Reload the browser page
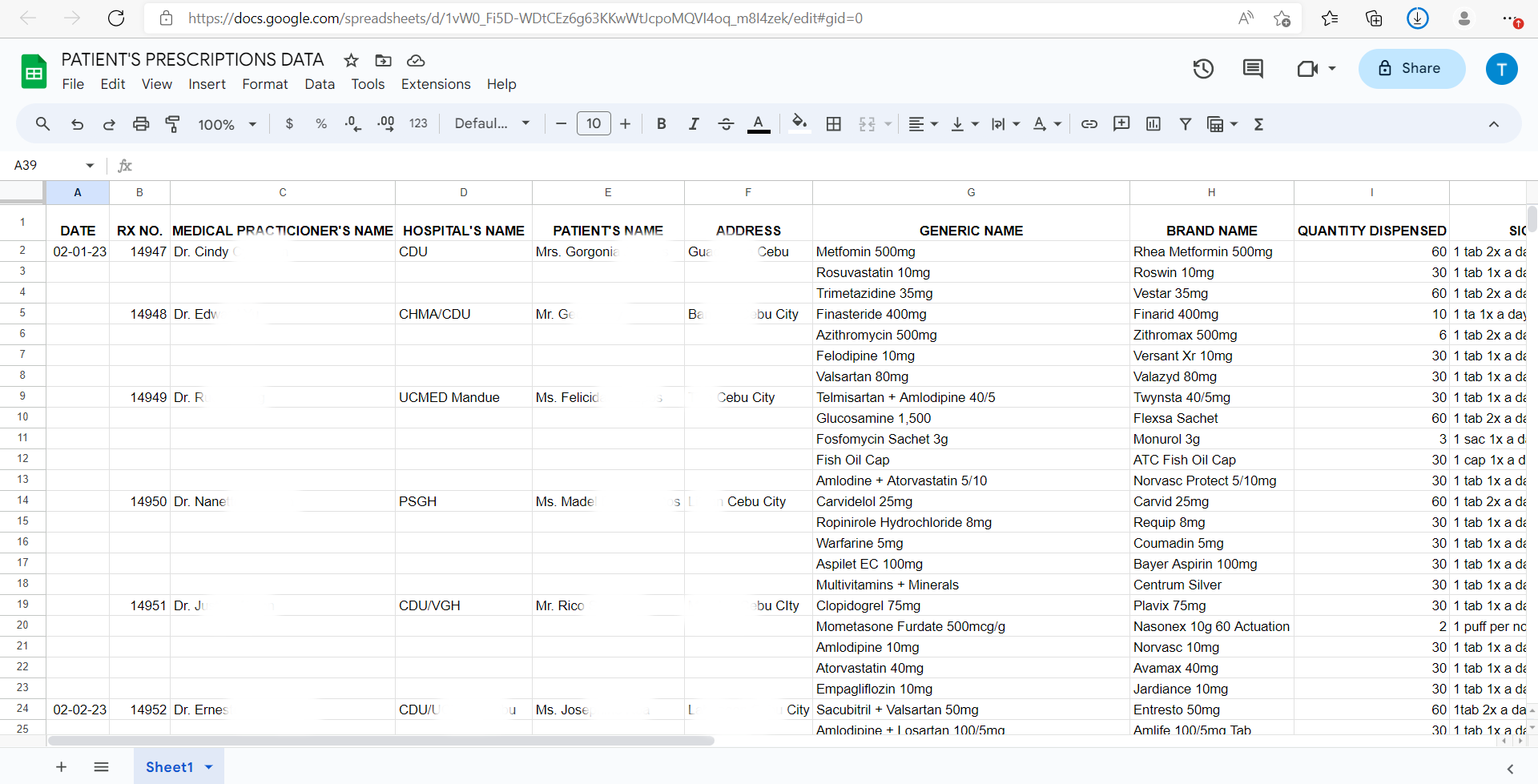The width and height of the screenshot is (1538, 784). (116, 18)
